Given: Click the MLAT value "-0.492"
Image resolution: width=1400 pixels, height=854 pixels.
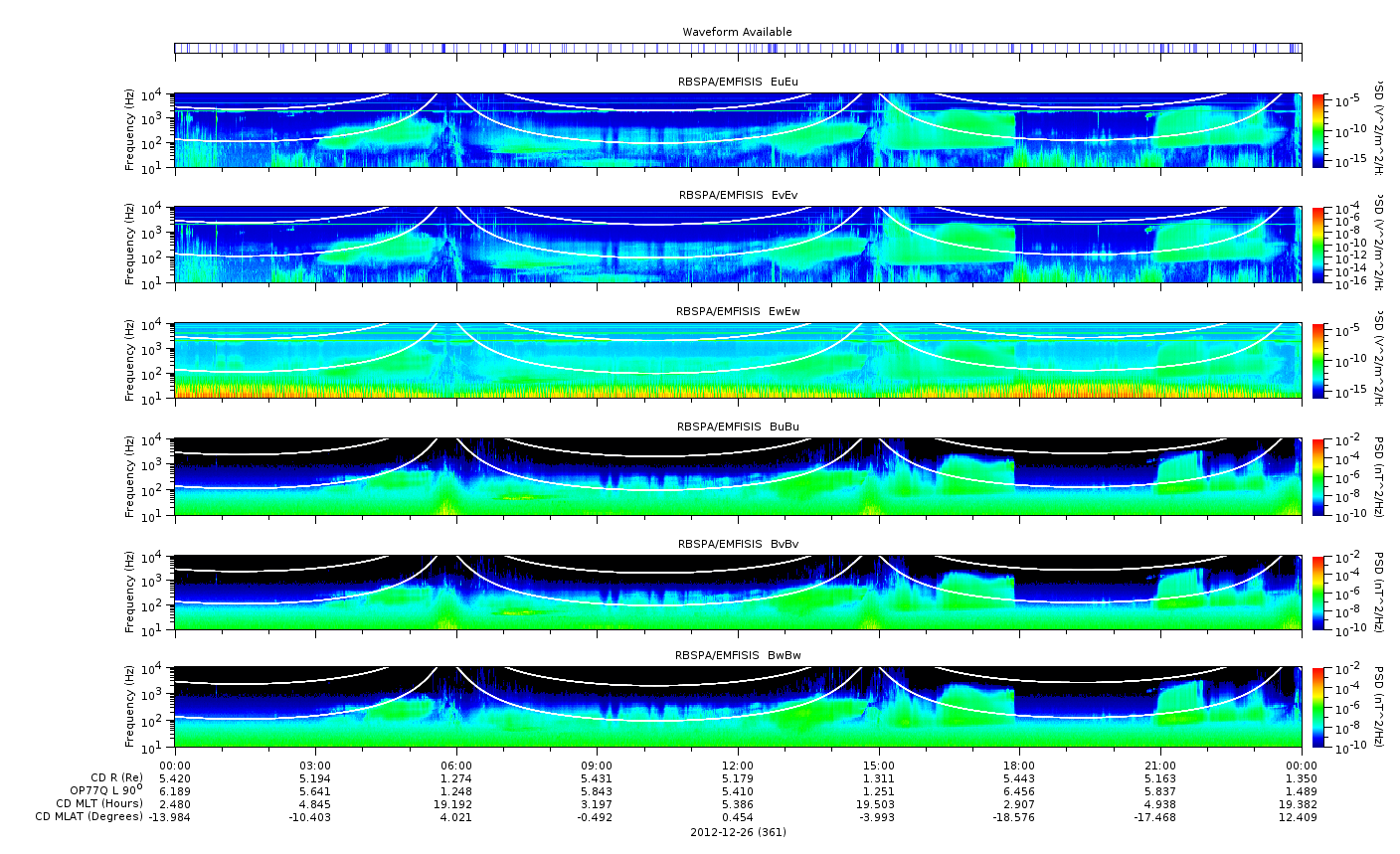Looking at the screenshot, I should pos(597,816).
